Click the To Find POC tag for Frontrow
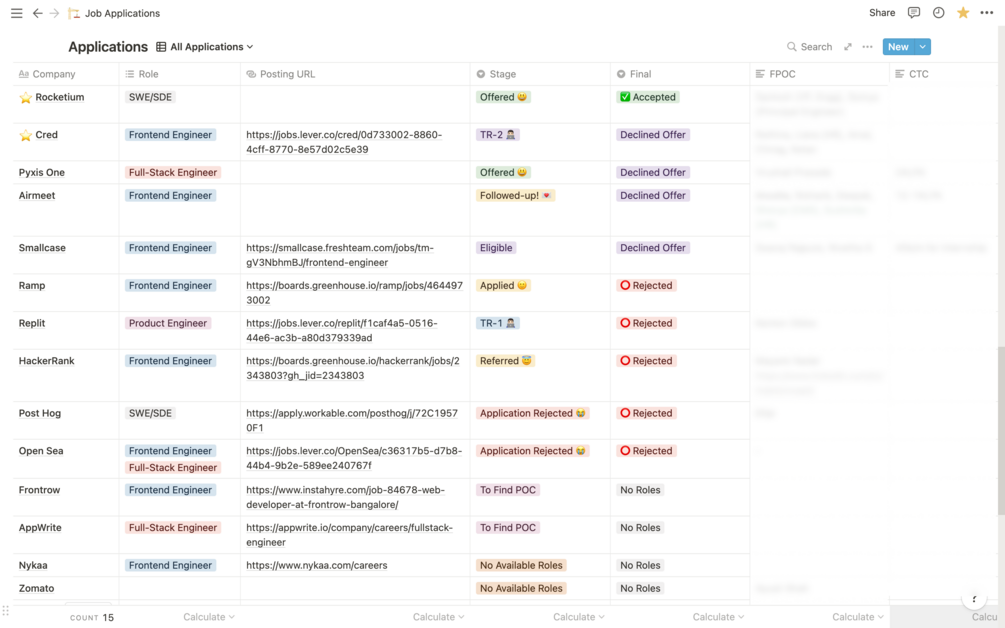The height and width of the screenshot is (628, 1005). [508, 490]
